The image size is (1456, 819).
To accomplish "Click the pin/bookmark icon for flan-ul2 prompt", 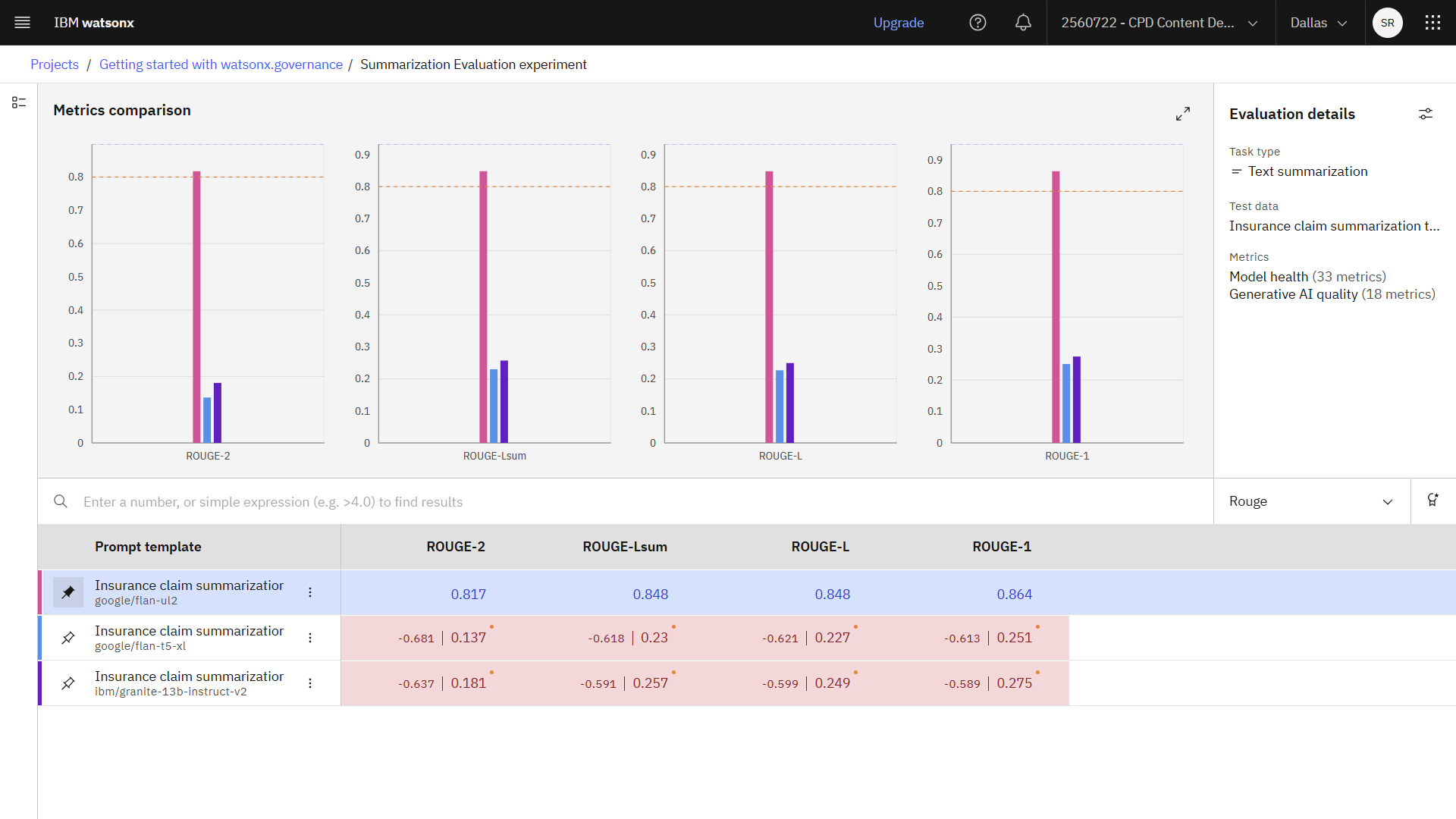I will point(68,592).
